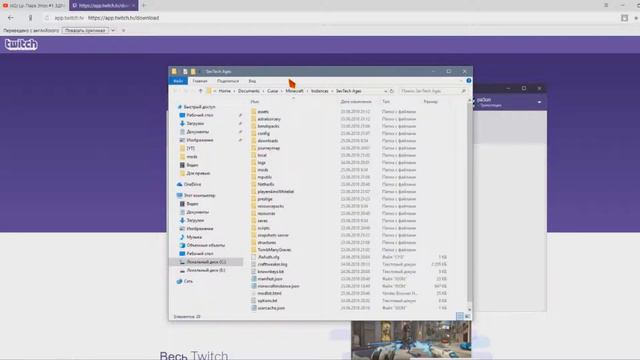Open the assets folder
Viewport: 640px width, 360px height.
263,111
